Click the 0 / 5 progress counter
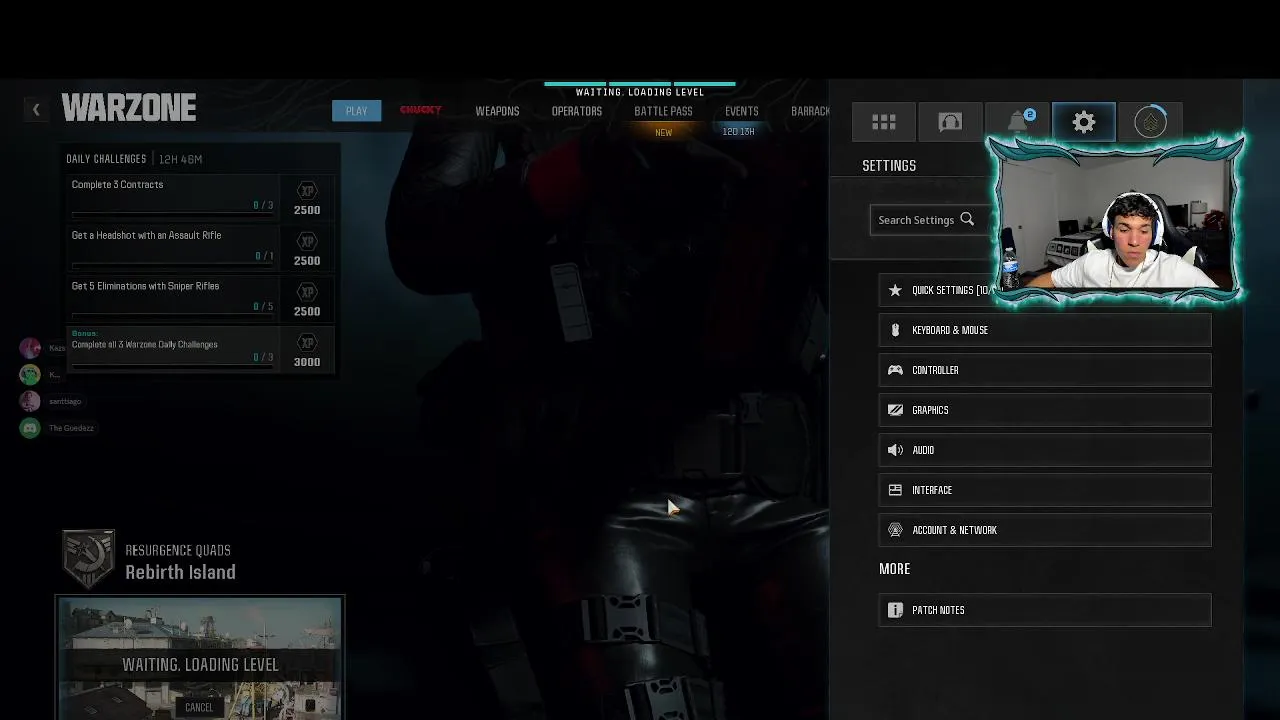The height and width of the screenshot is (720, 1280). tap(263, 306)
